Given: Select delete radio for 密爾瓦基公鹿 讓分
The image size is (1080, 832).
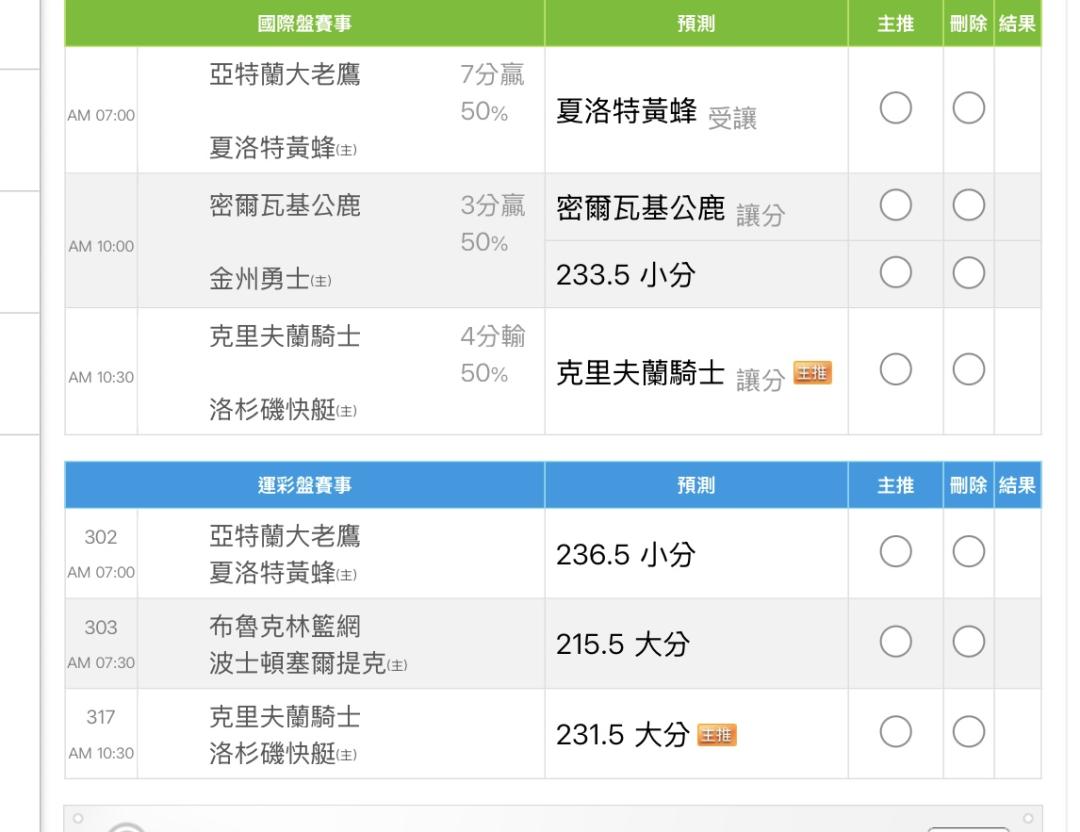Looking at the screenshot, I should point(968,207).
